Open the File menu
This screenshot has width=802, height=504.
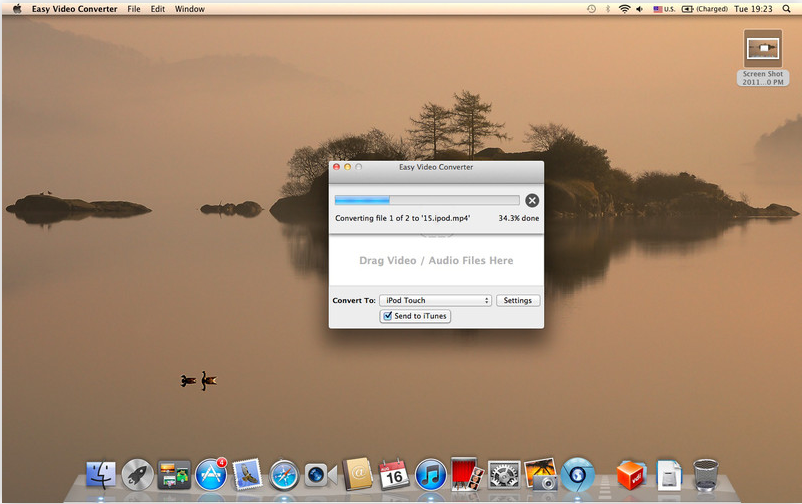tap(134, 9)
